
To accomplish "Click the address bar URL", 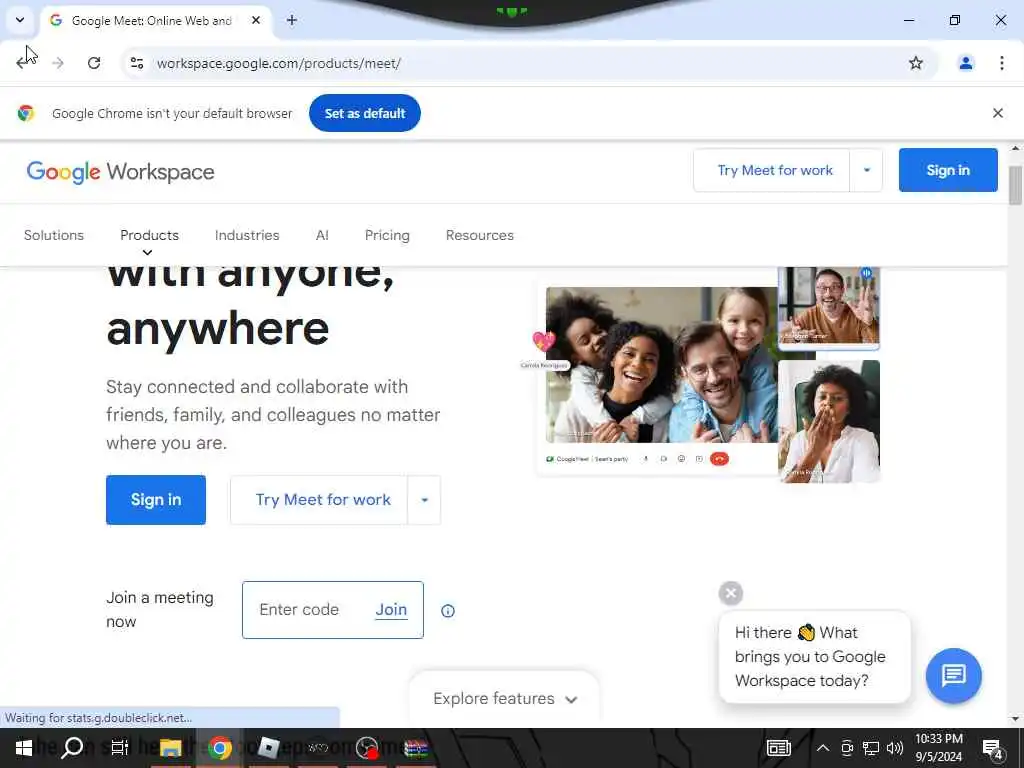I will (279, 63).
